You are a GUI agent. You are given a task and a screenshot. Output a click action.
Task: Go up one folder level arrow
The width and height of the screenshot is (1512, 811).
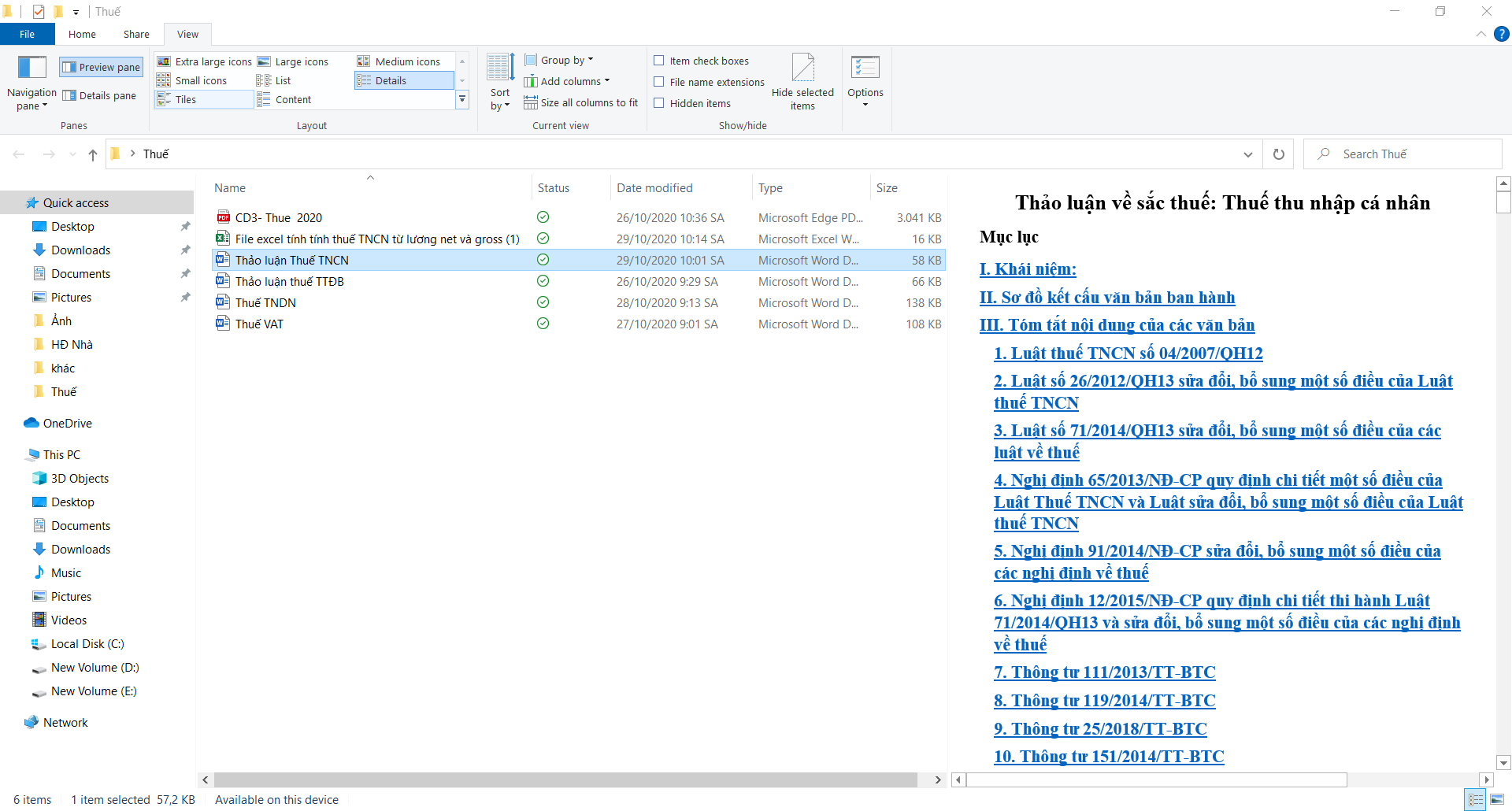(x=93, y=154)
